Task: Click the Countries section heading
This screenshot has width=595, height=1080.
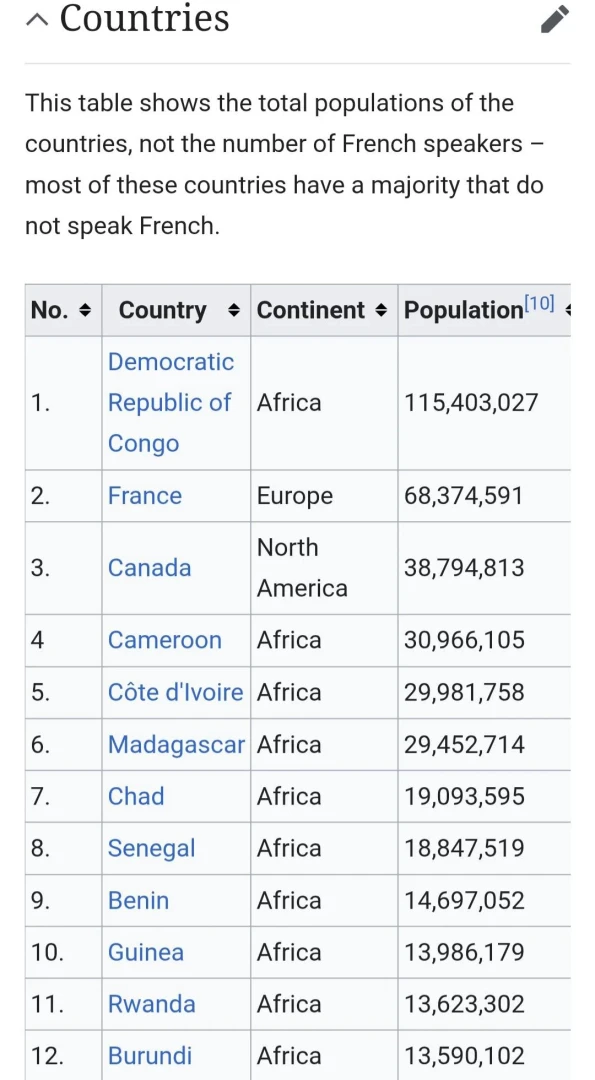Action: coord(145,18)
